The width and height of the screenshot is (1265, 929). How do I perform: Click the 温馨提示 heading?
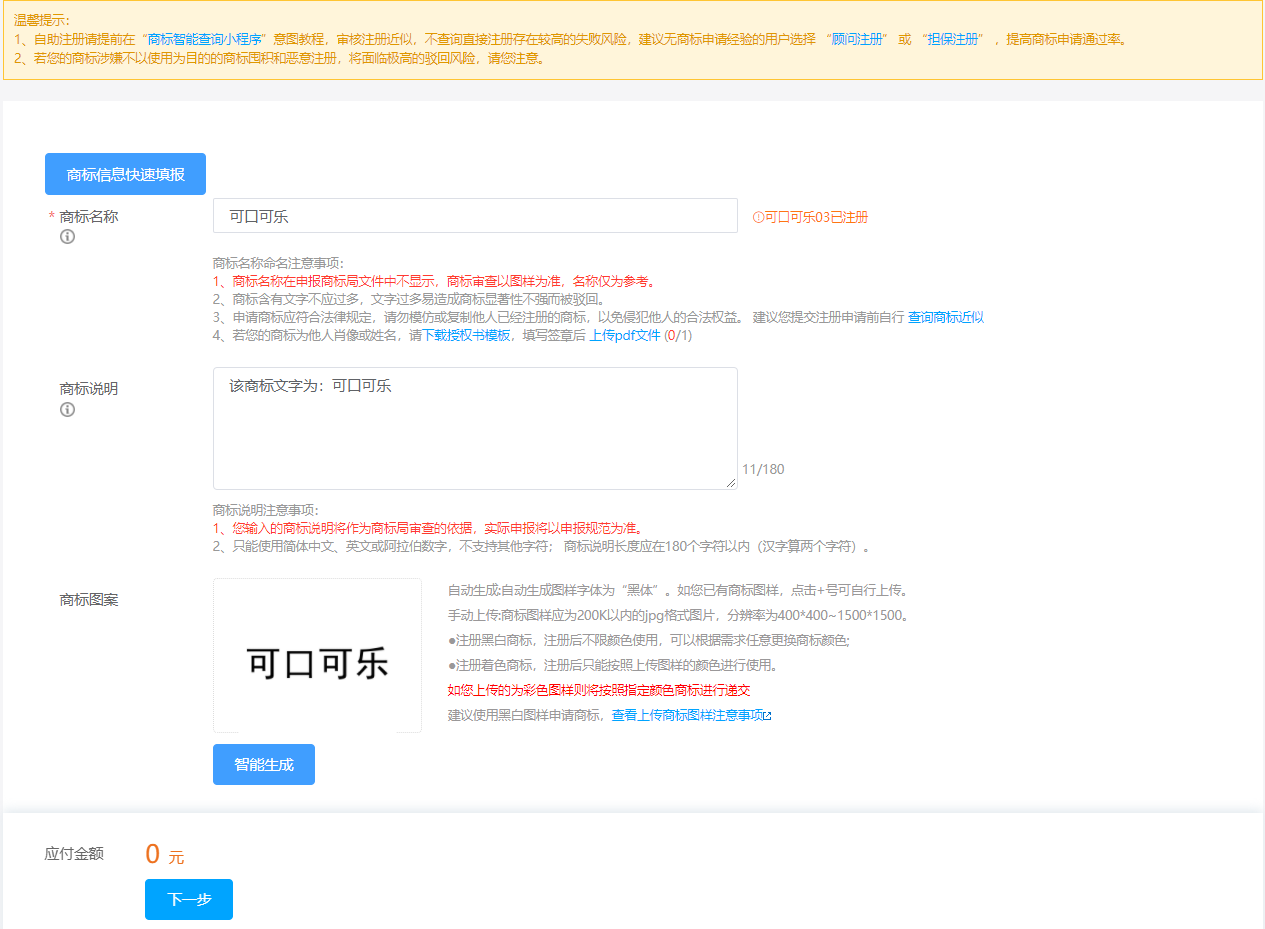point(42,20)
